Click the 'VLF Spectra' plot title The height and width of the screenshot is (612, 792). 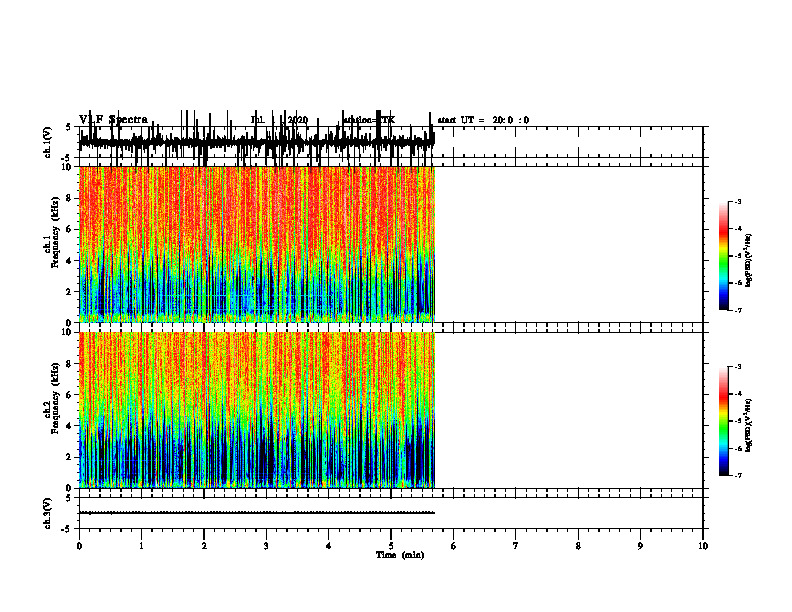114,120
